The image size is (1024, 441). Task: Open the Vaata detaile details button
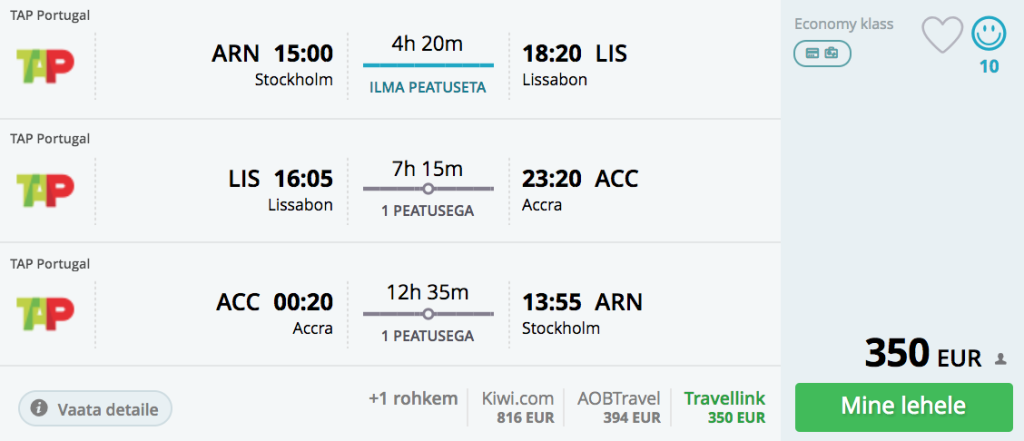[x=95, y=408]
